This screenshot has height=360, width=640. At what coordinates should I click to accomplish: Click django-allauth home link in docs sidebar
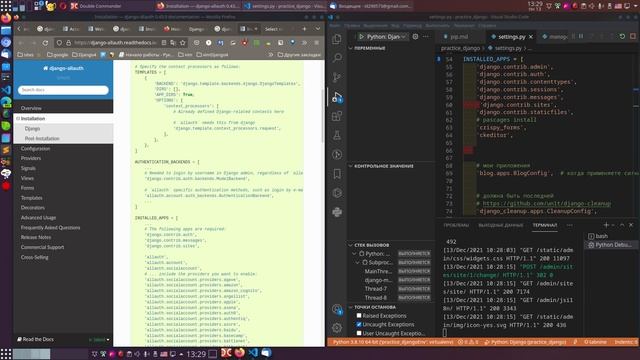[63, 68]
